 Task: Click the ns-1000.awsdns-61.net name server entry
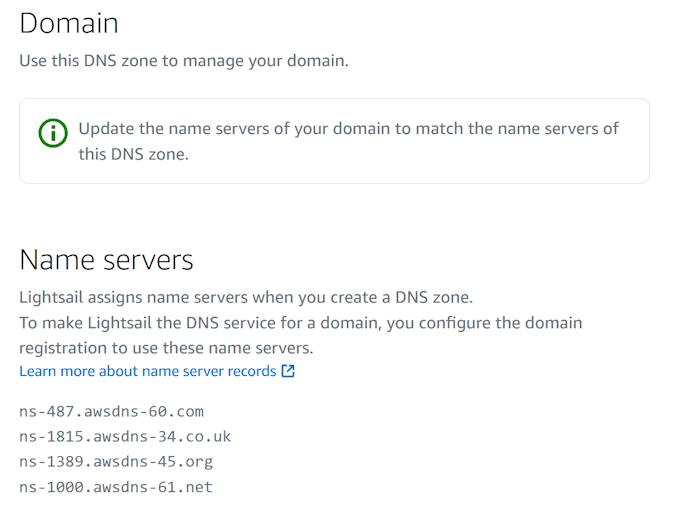pyautogui.click(x=116, y=487)
